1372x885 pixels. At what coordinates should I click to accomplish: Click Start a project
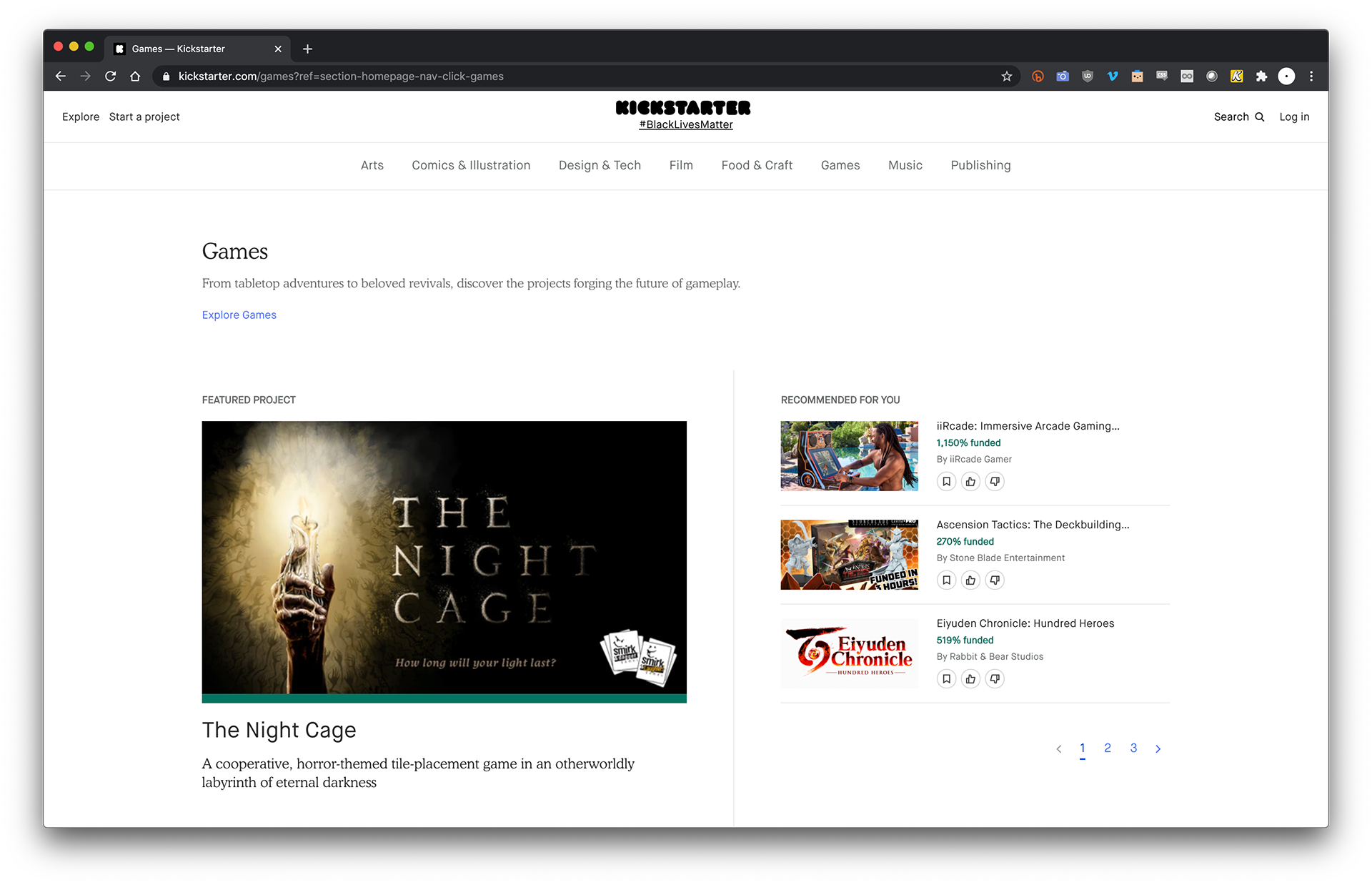pos(144,117)
